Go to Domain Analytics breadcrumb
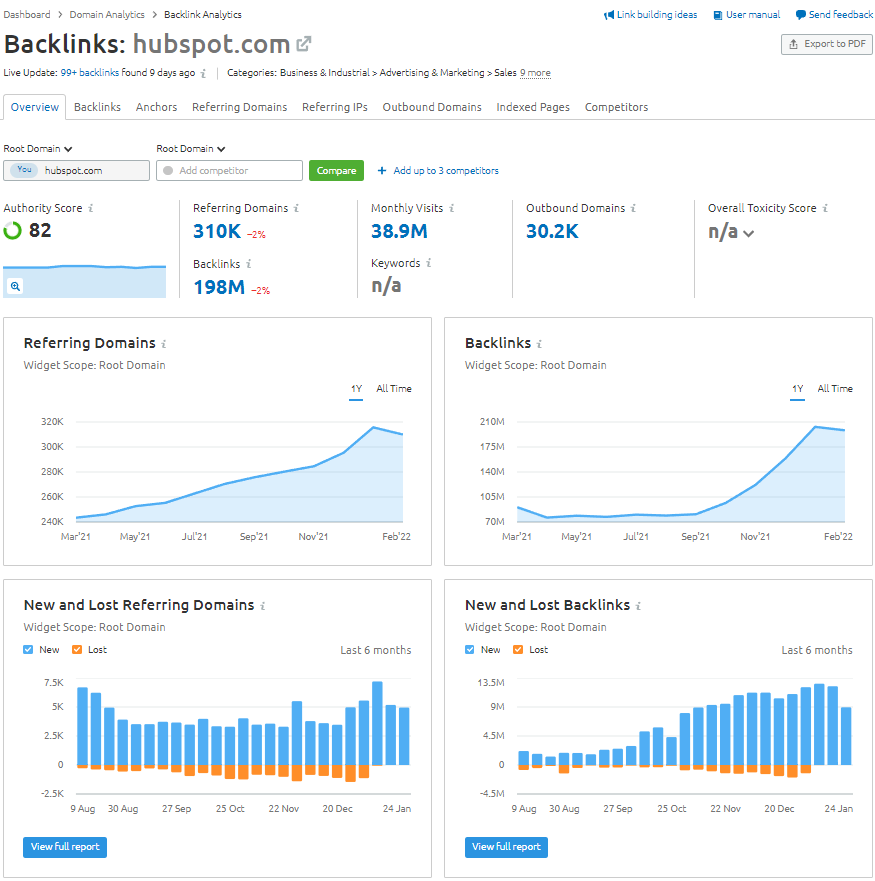 click(x=107, y=15)
